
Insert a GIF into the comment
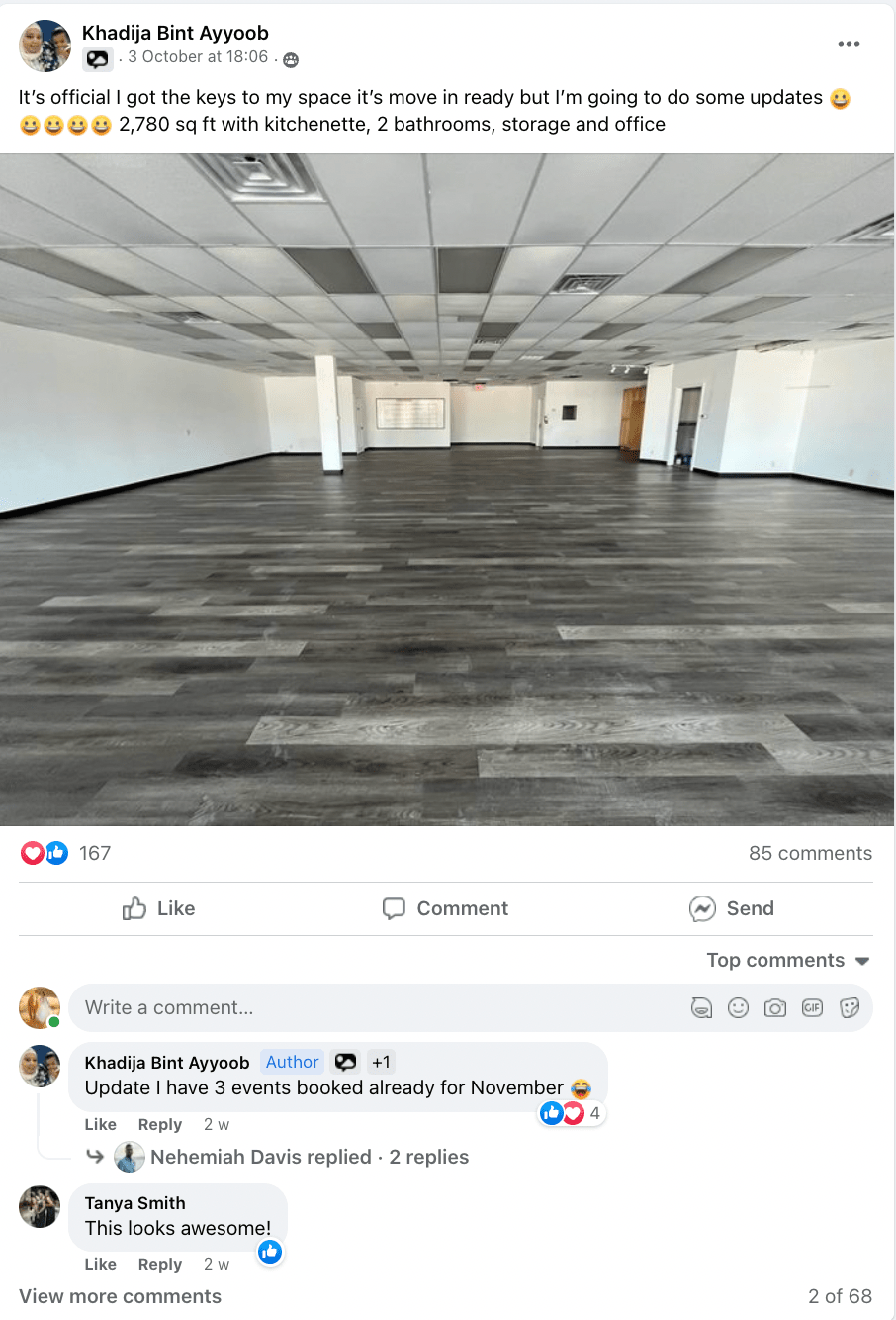coord(812,1008)
